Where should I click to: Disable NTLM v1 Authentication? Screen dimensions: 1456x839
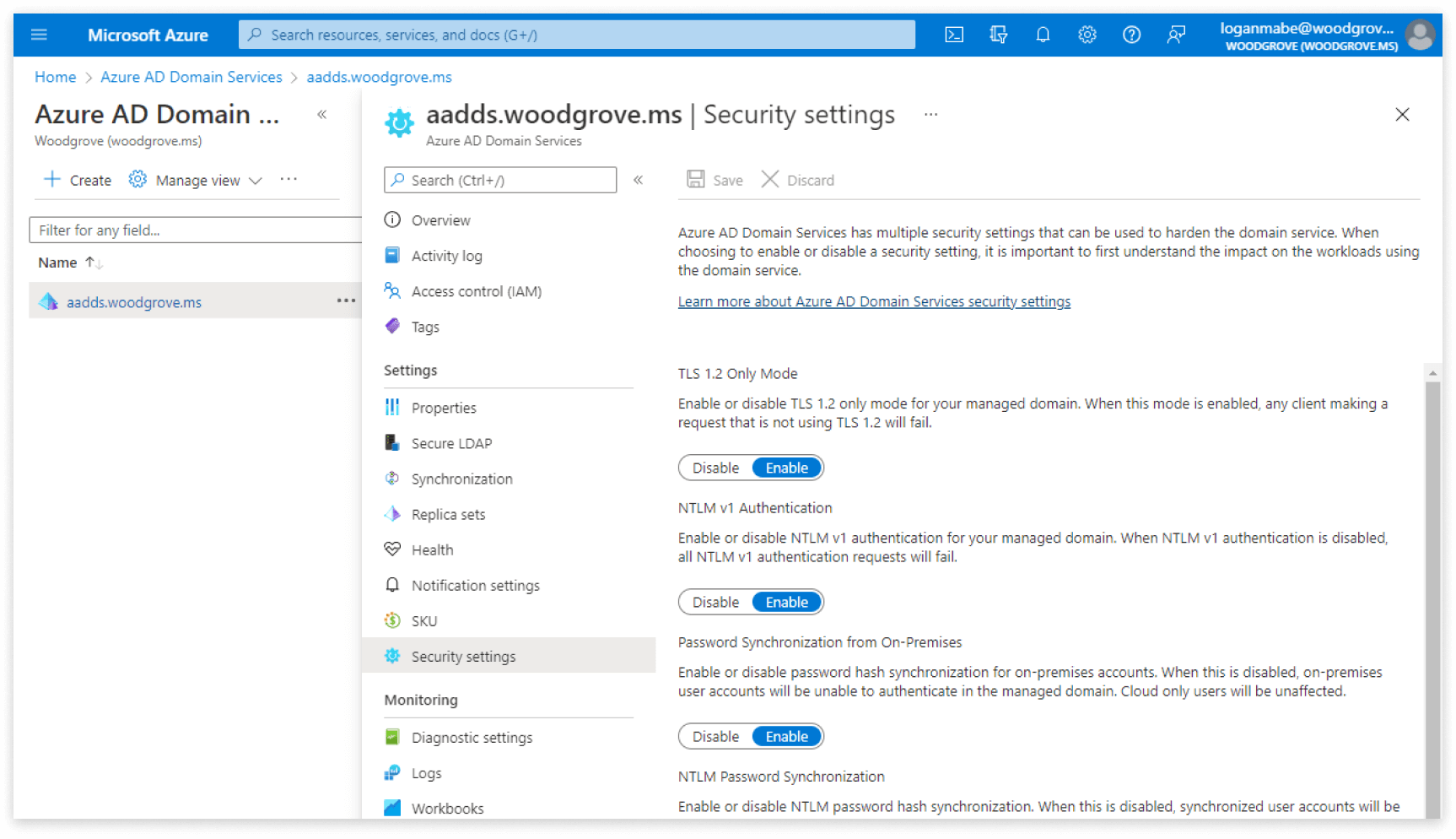(x=715, y=602)
